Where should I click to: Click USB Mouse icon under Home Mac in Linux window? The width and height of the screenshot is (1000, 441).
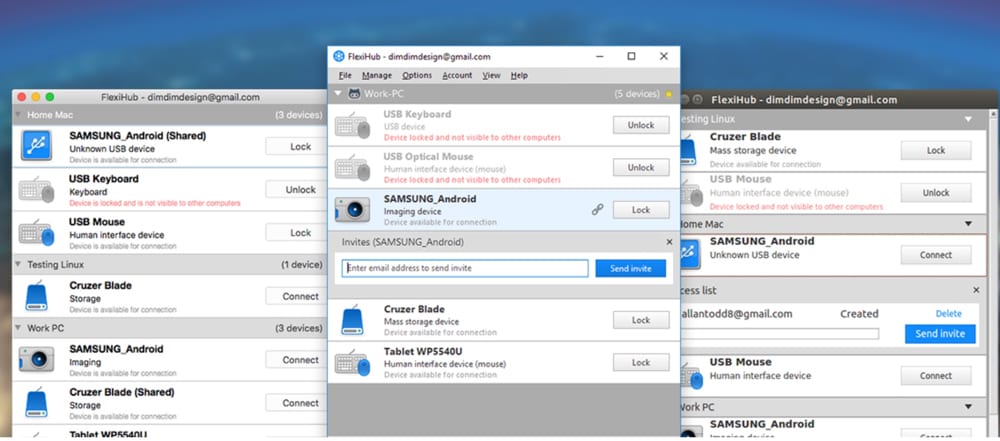point(692,376)
